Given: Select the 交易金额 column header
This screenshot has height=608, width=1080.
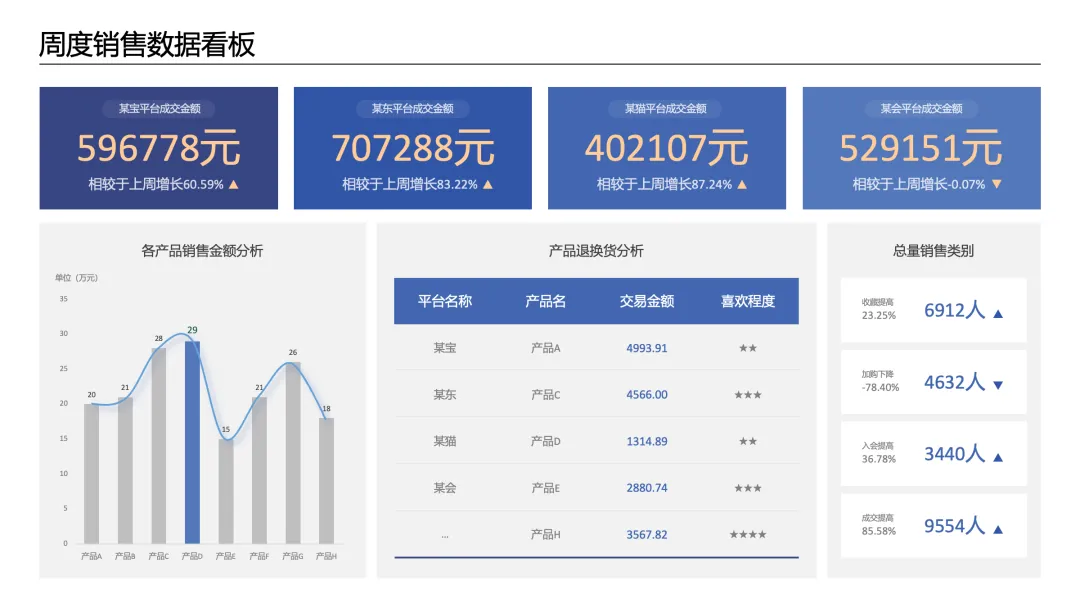Looking at the screenshot, I should [x=647, y=301].
